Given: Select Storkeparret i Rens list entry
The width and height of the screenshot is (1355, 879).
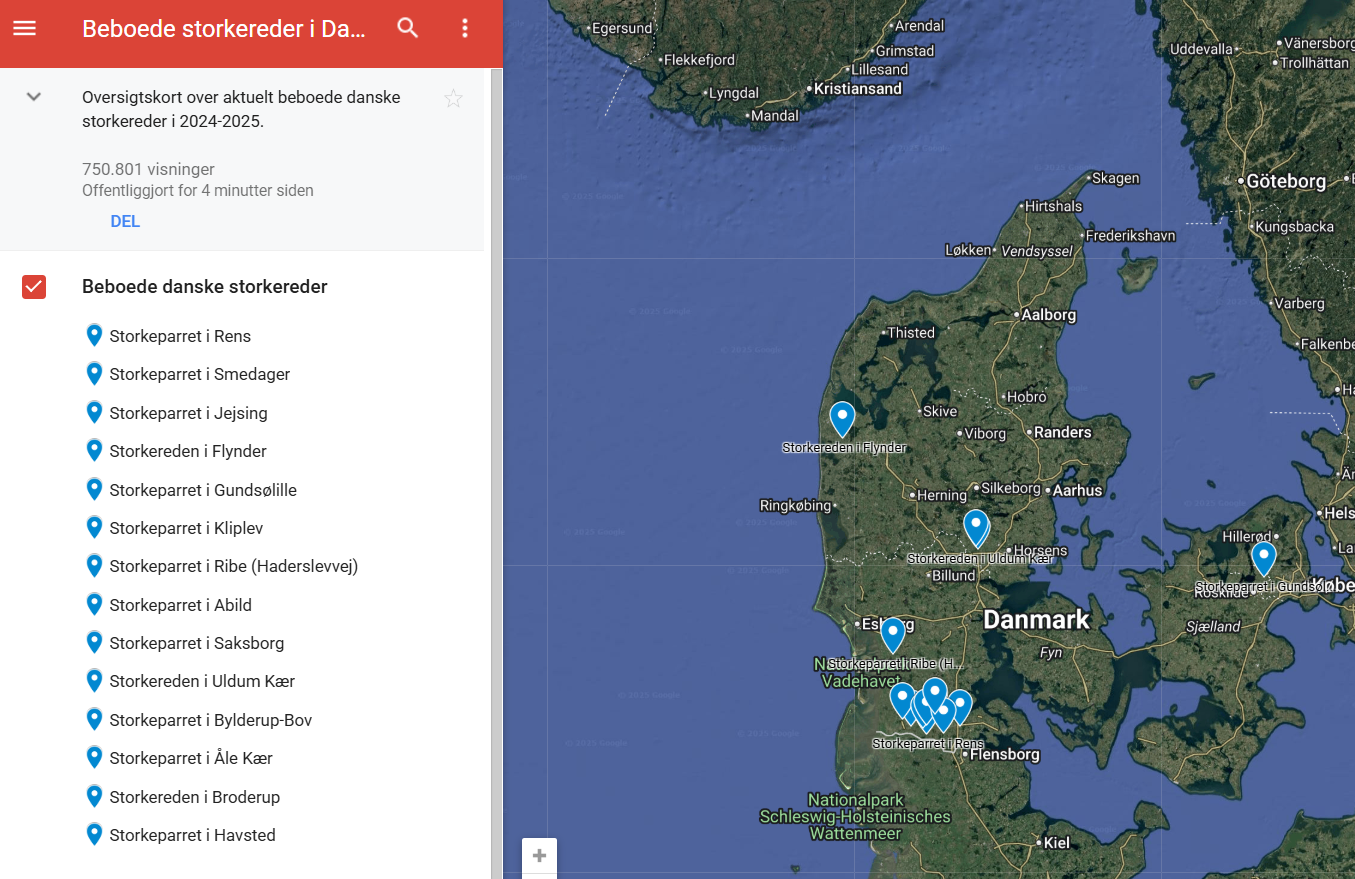Looking at the screenshot, I should [x=180, y=336].
